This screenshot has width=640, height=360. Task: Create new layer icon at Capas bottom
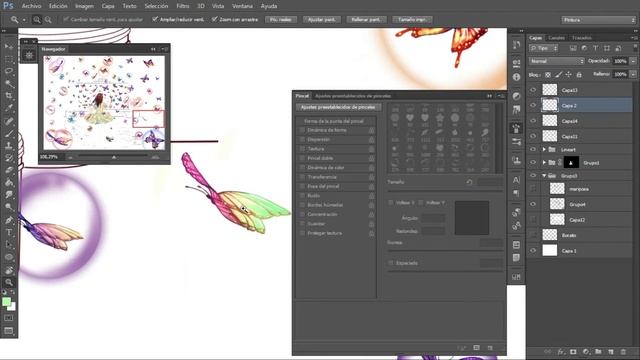point(611,351)
